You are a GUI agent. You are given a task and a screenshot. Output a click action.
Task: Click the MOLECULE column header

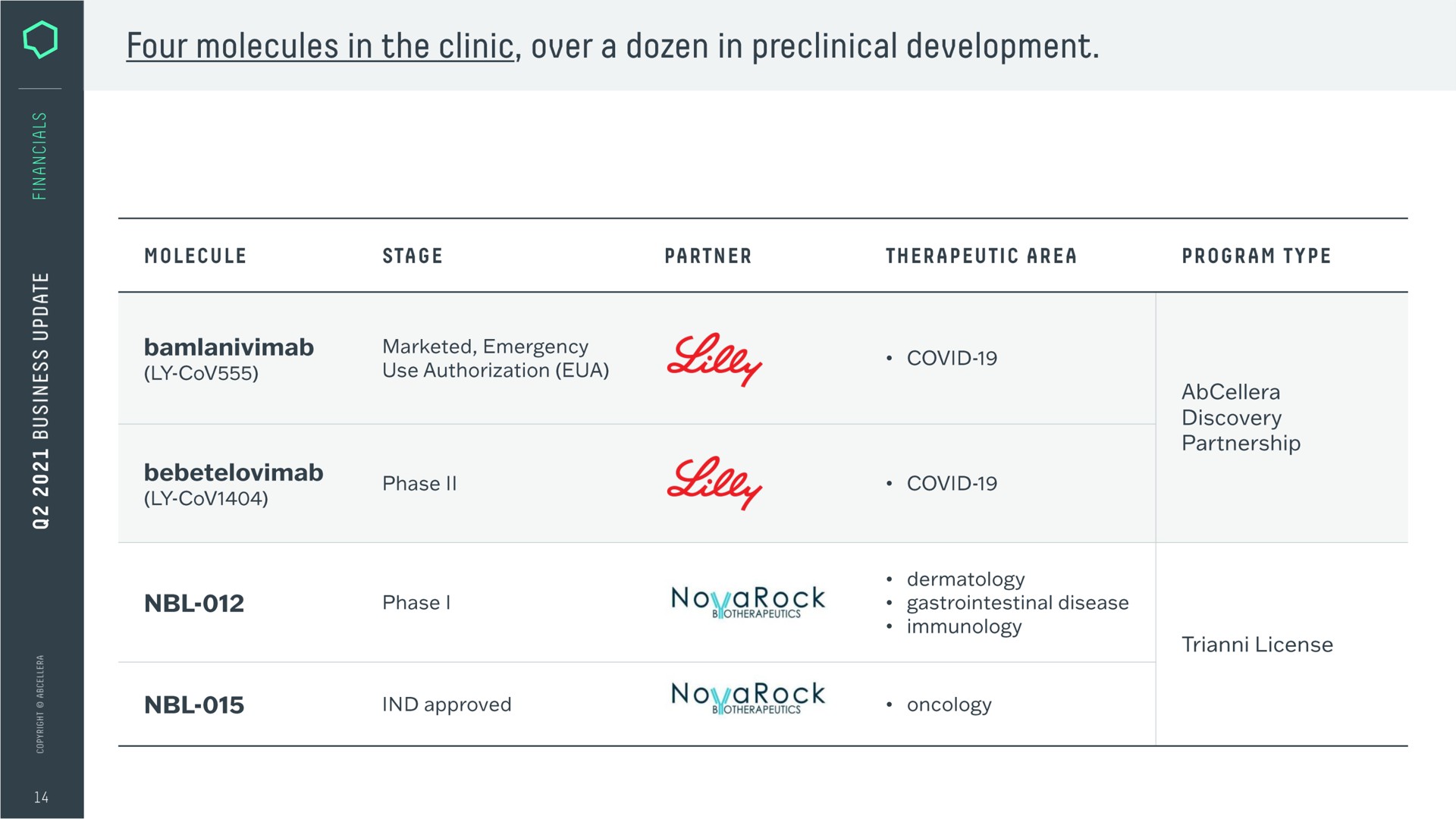point(196,256)
